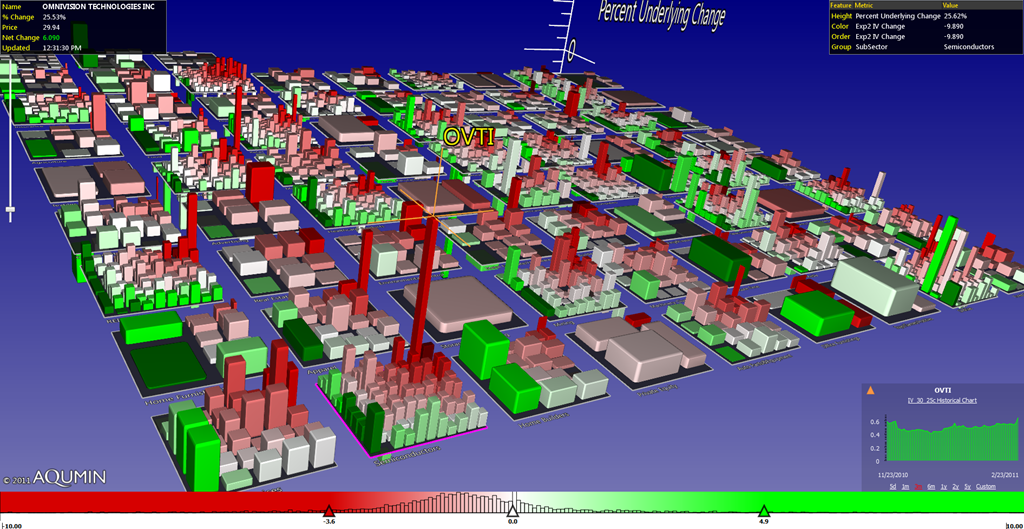
Task: Click the yellow OVTI label in the 3D view
Action: coord(469,136)
